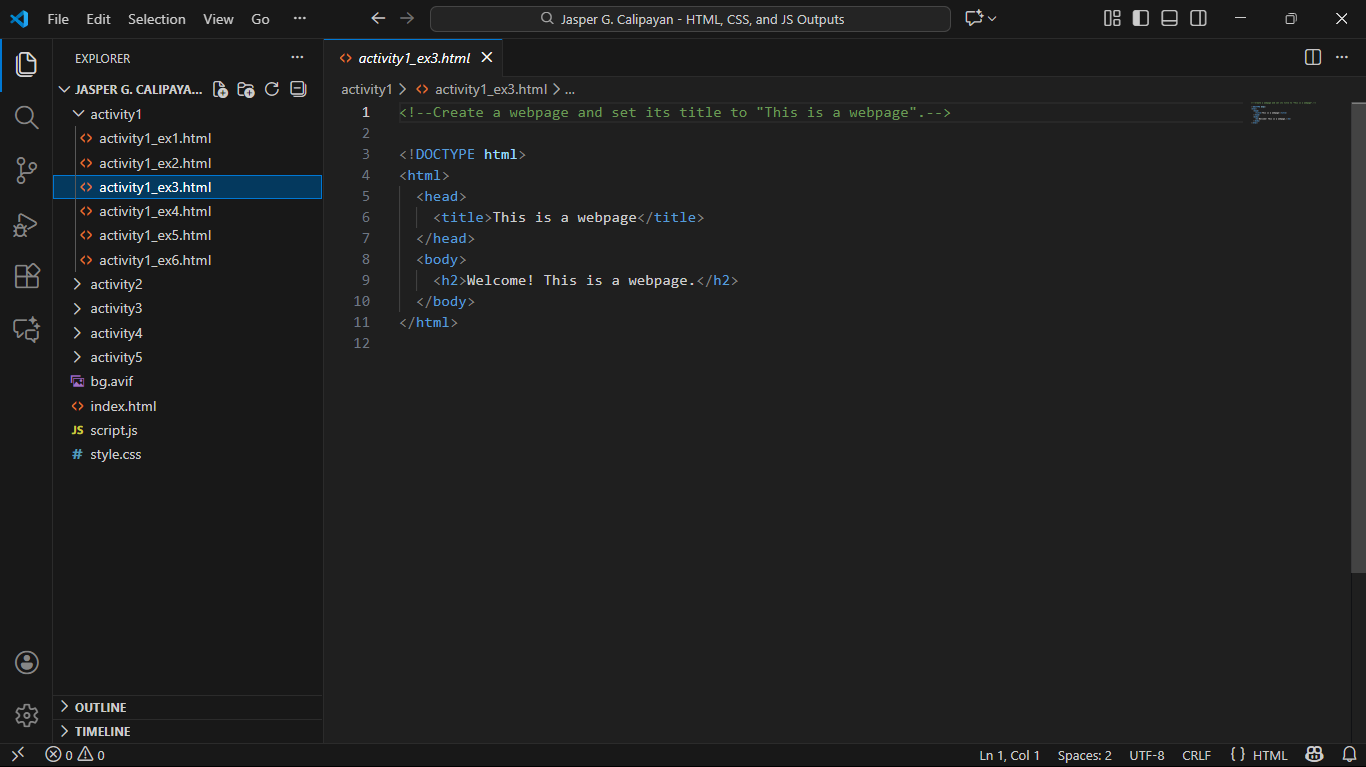This screenshot has width=1366, height=767.
Task: Expand the OUTLINE section
Action: pos(100,707)
